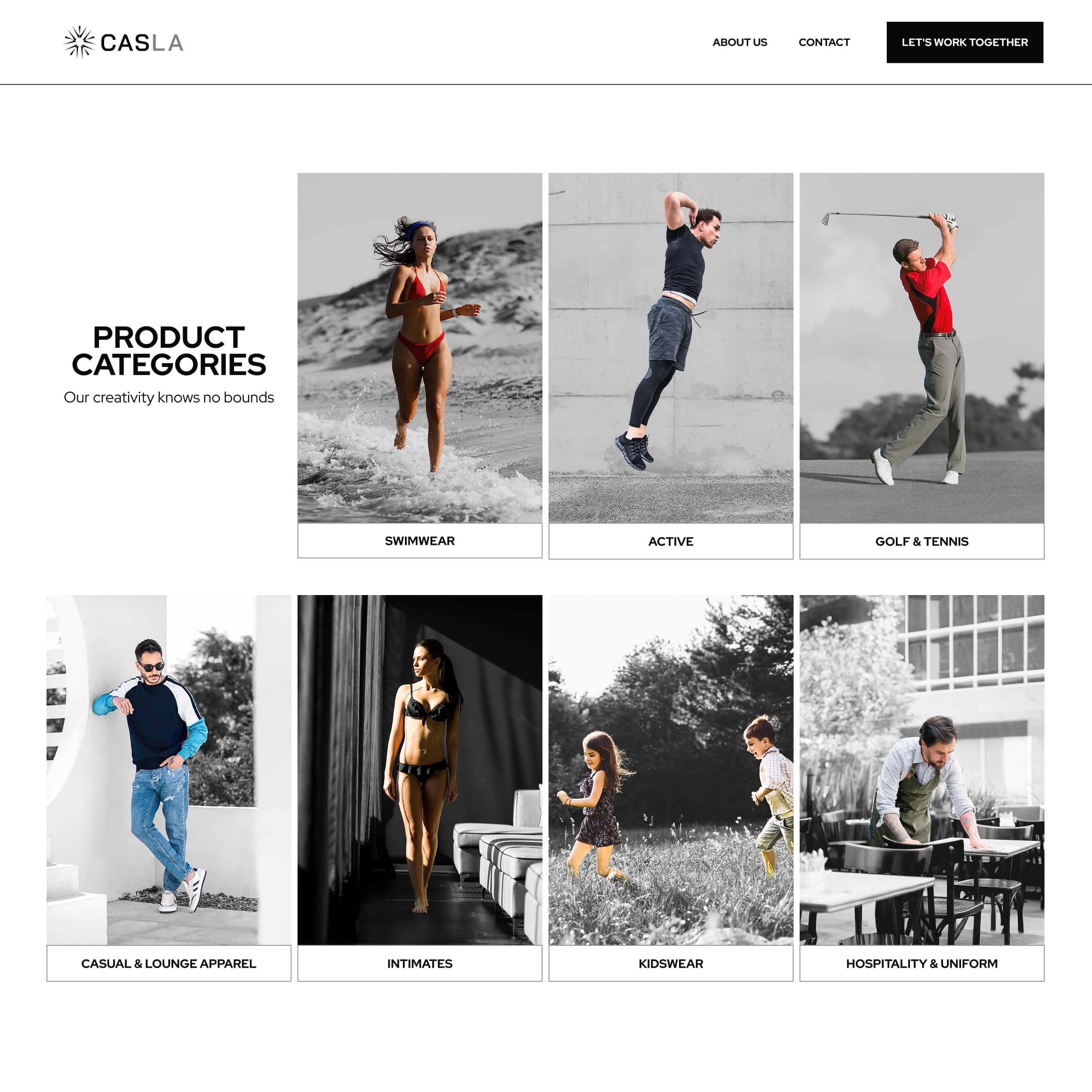Click the Product Categories heading
This screenshot has height=1092, width=1092.
pos(169,351)
